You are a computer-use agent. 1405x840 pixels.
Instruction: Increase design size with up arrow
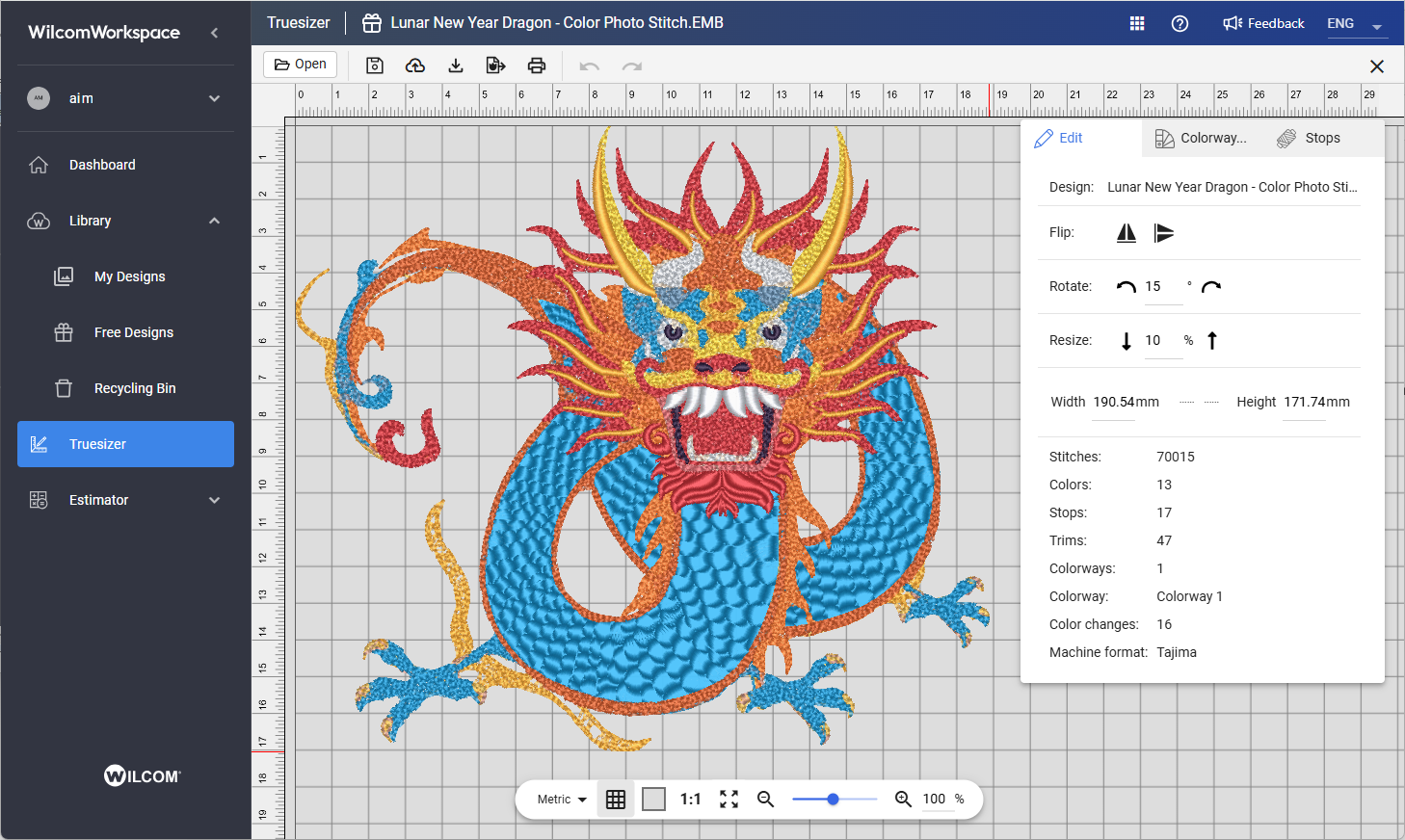1212,340
